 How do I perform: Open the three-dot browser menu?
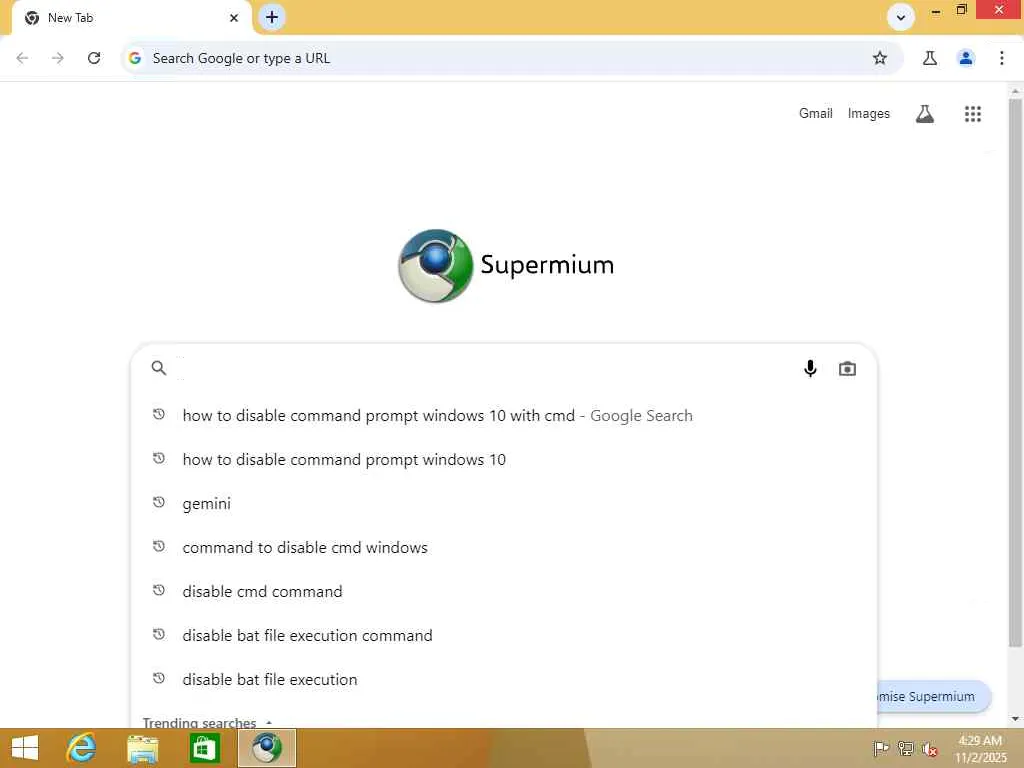click(x=1002, y=58)
